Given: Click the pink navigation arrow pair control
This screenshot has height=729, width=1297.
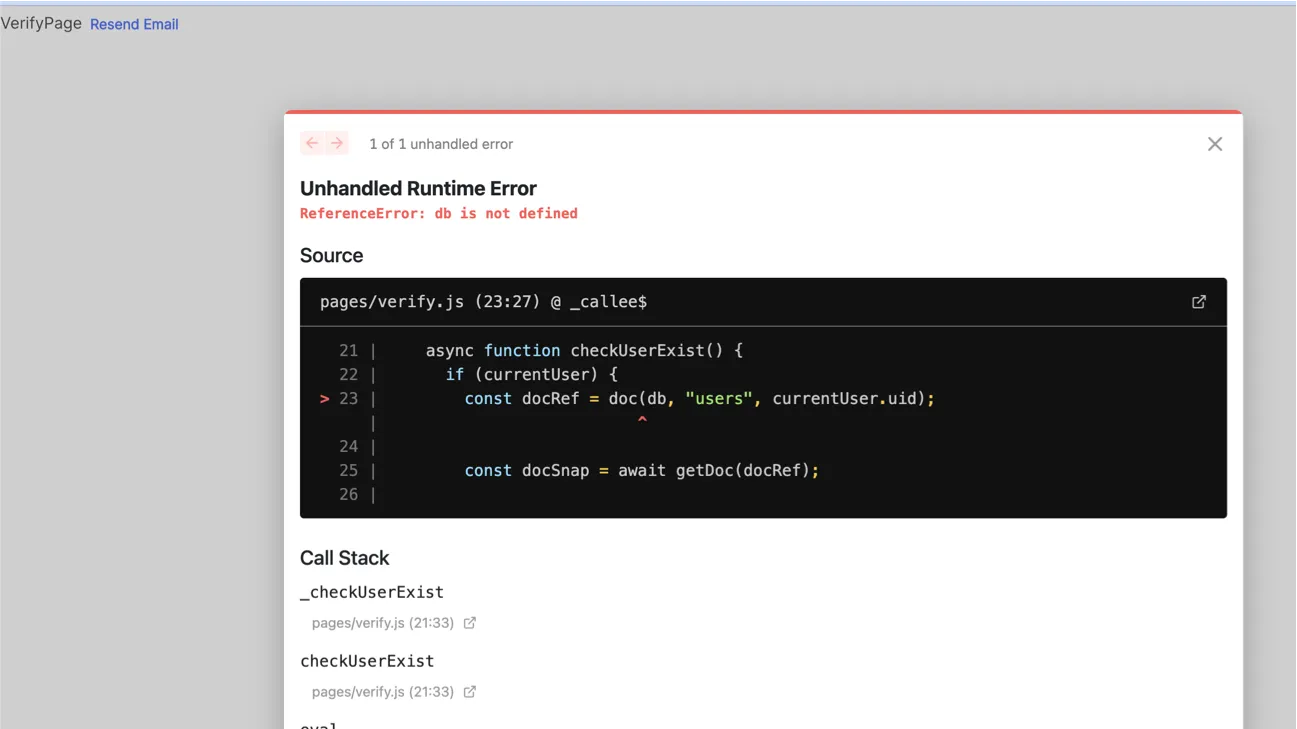Looking at the screenshot, I should click(324, 143).
